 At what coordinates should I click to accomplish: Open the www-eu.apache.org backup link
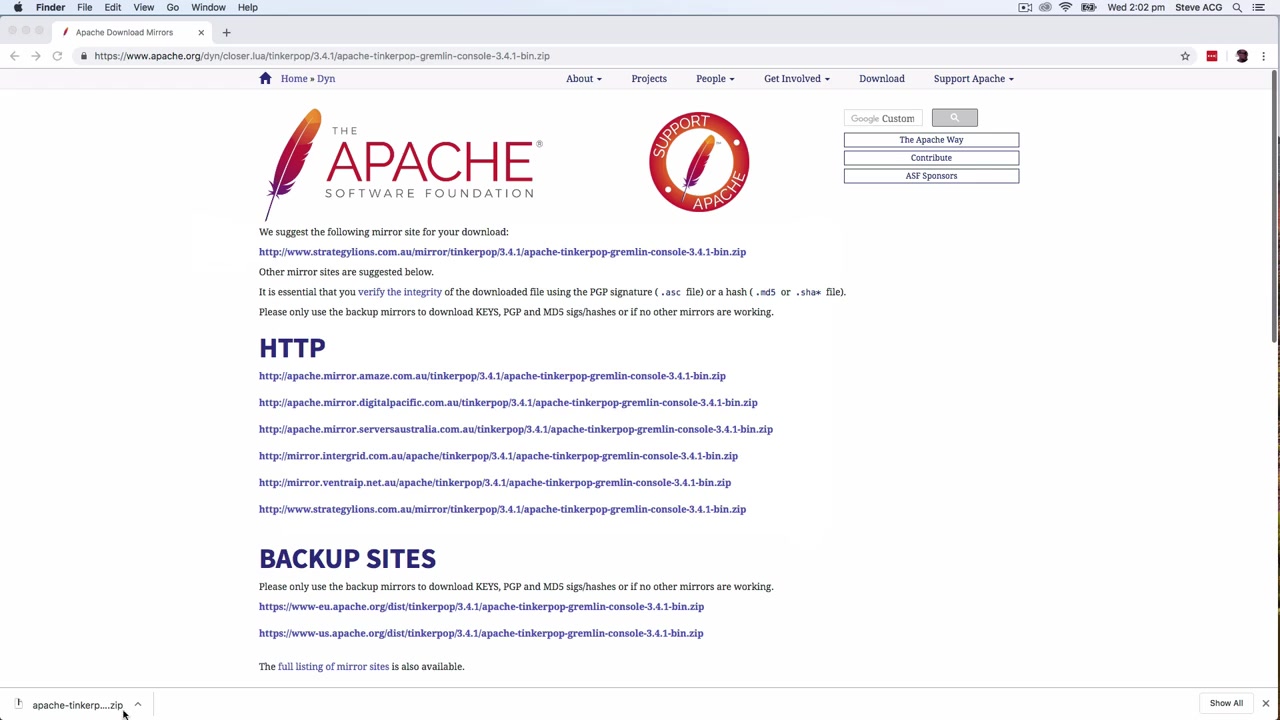click(481, 607)
